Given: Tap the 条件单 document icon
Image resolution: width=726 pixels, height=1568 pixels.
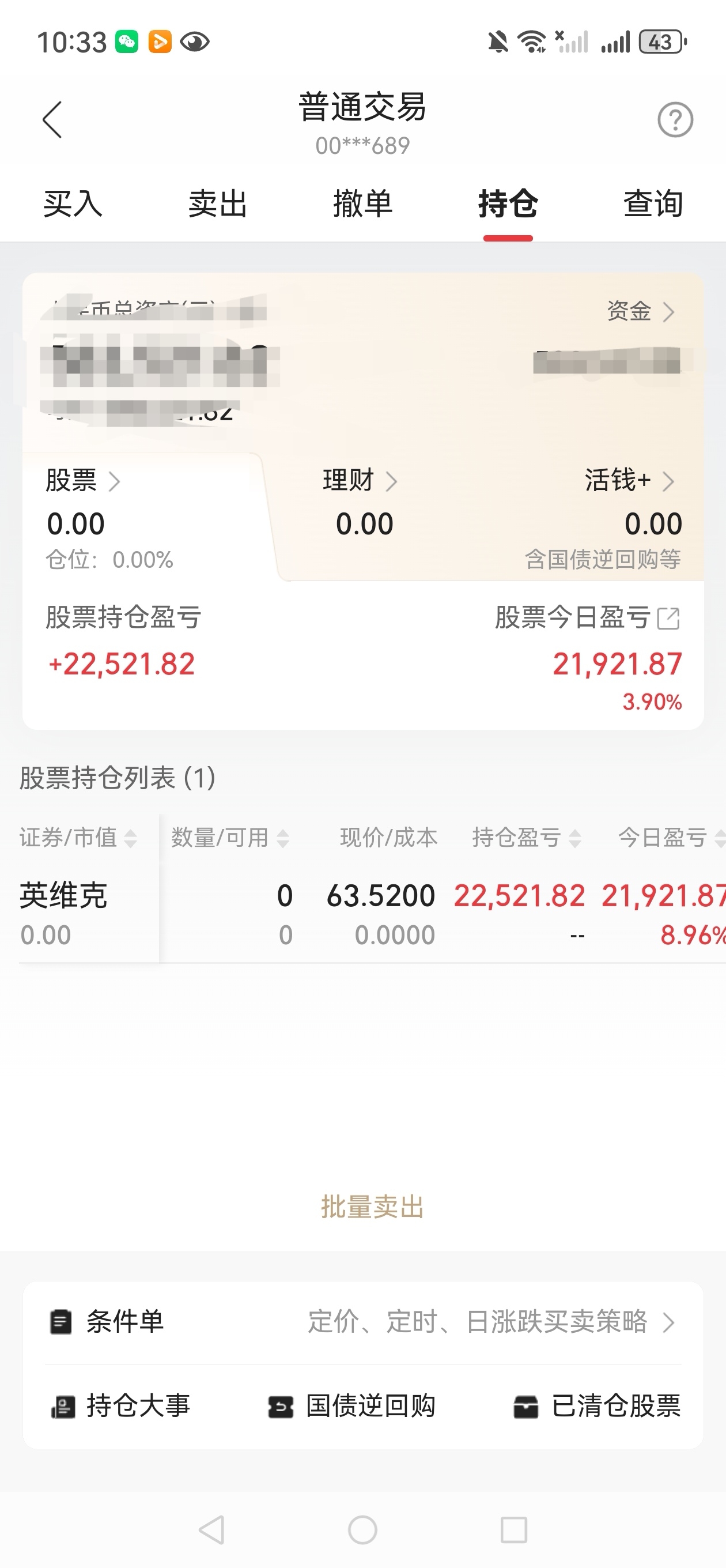Looking at the screenshot, I should tap(61, 1322).
